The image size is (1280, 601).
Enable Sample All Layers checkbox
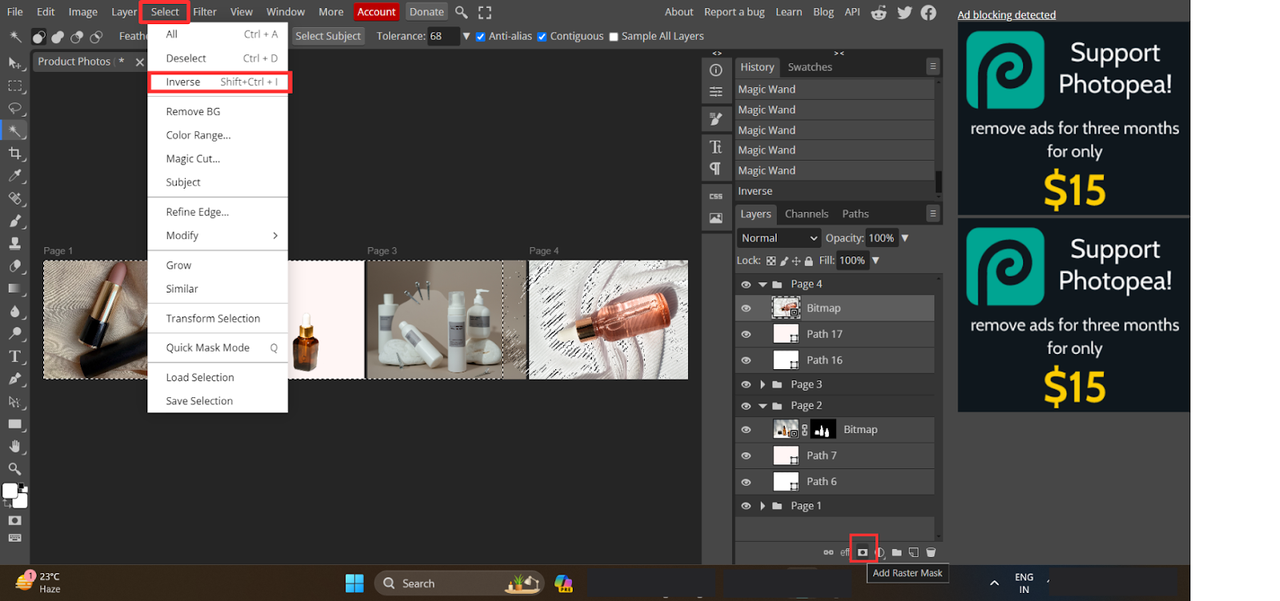614,37
